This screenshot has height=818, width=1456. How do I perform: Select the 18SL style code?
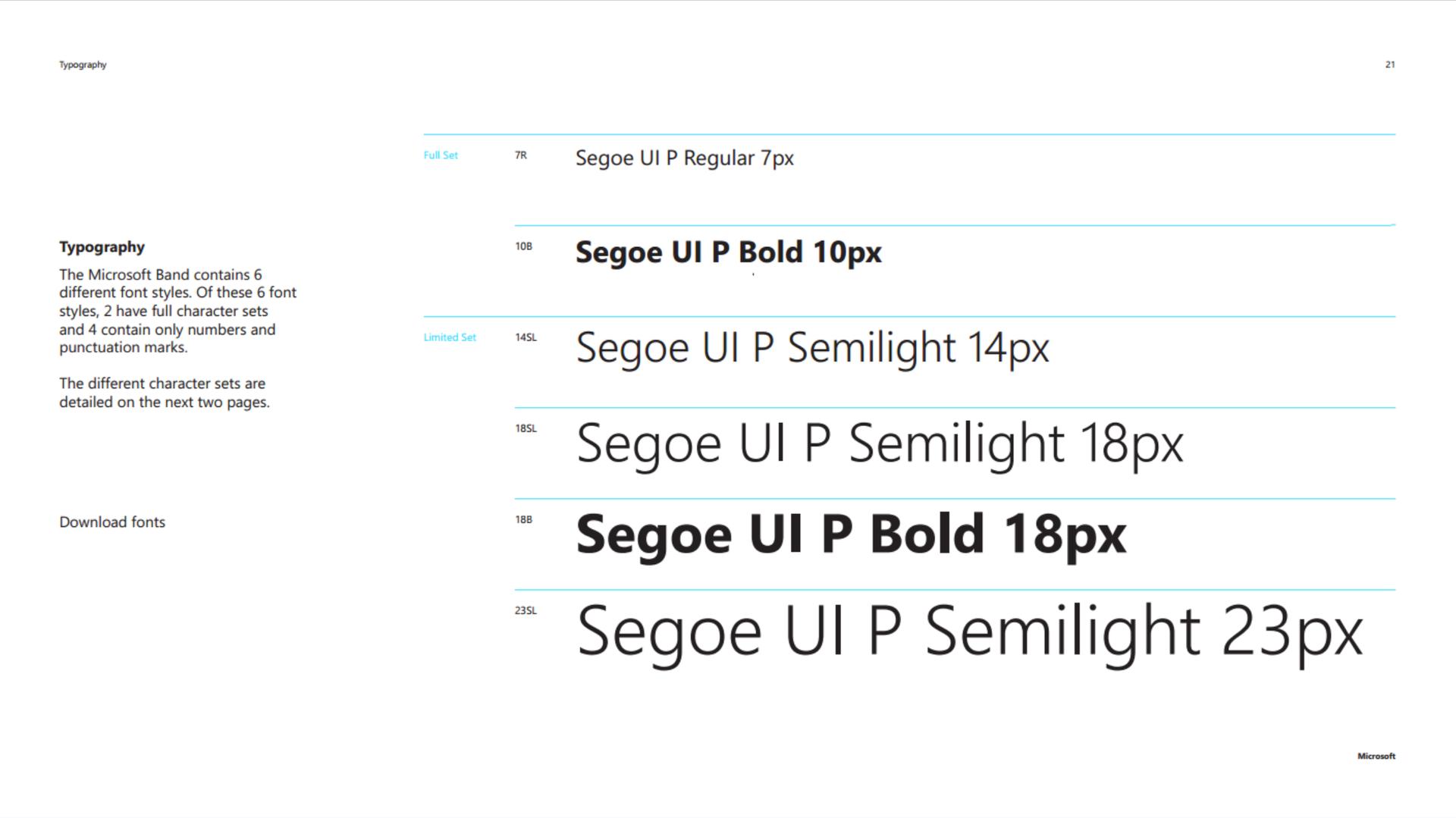pos(526,428)
